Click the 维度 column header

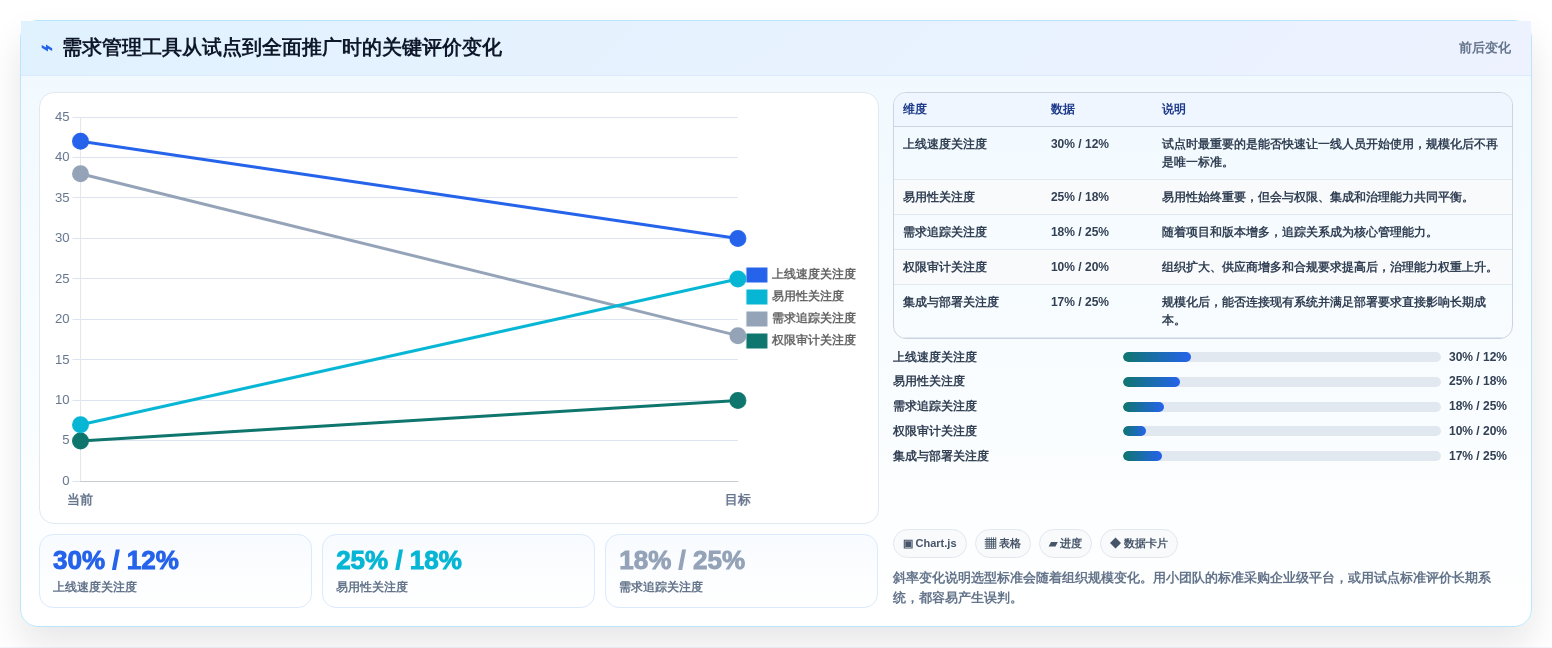point(915,110)
